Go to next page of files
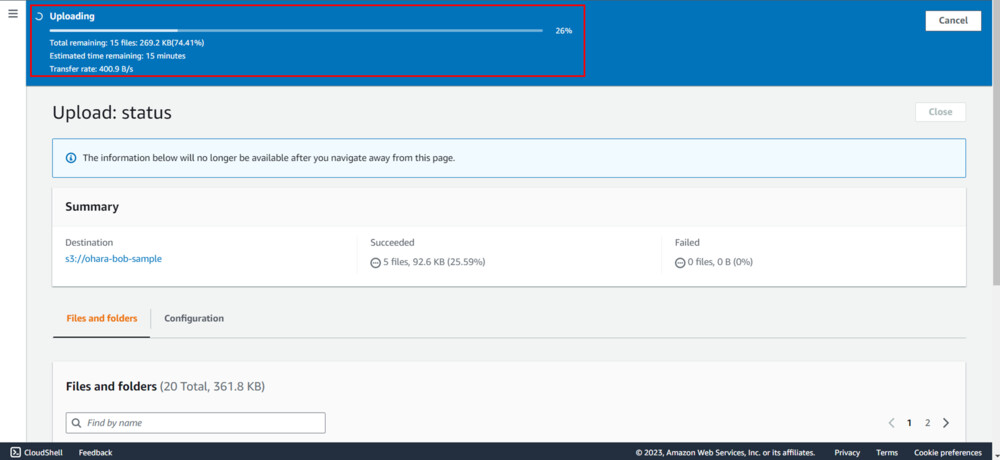The width and height of the screenshot is (1000, 460). 946,423
